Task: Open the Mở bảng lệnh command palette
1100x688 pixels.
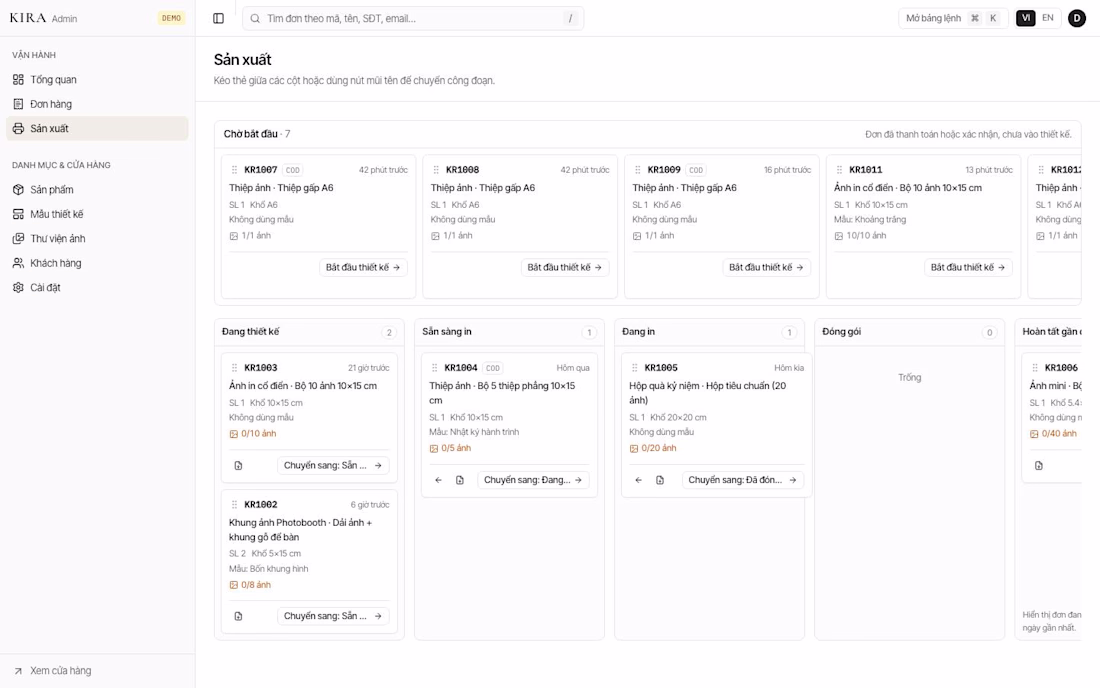Action: pos(953,18)
